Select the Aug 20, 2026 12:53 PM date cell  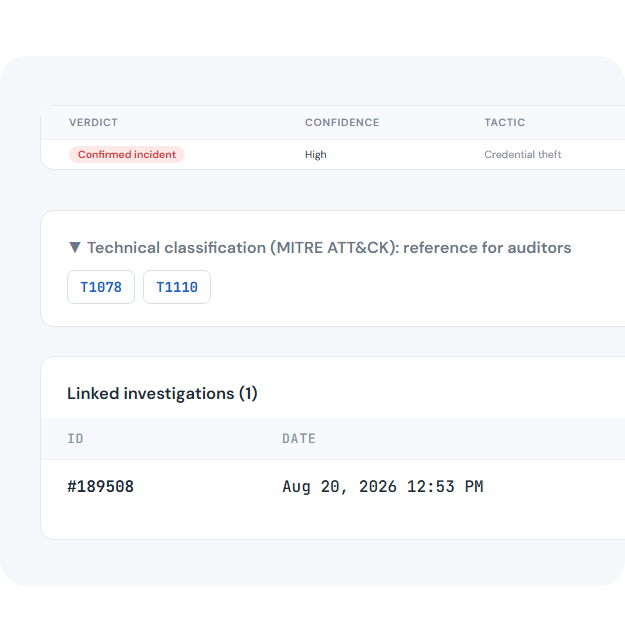(x=383, y=486)
